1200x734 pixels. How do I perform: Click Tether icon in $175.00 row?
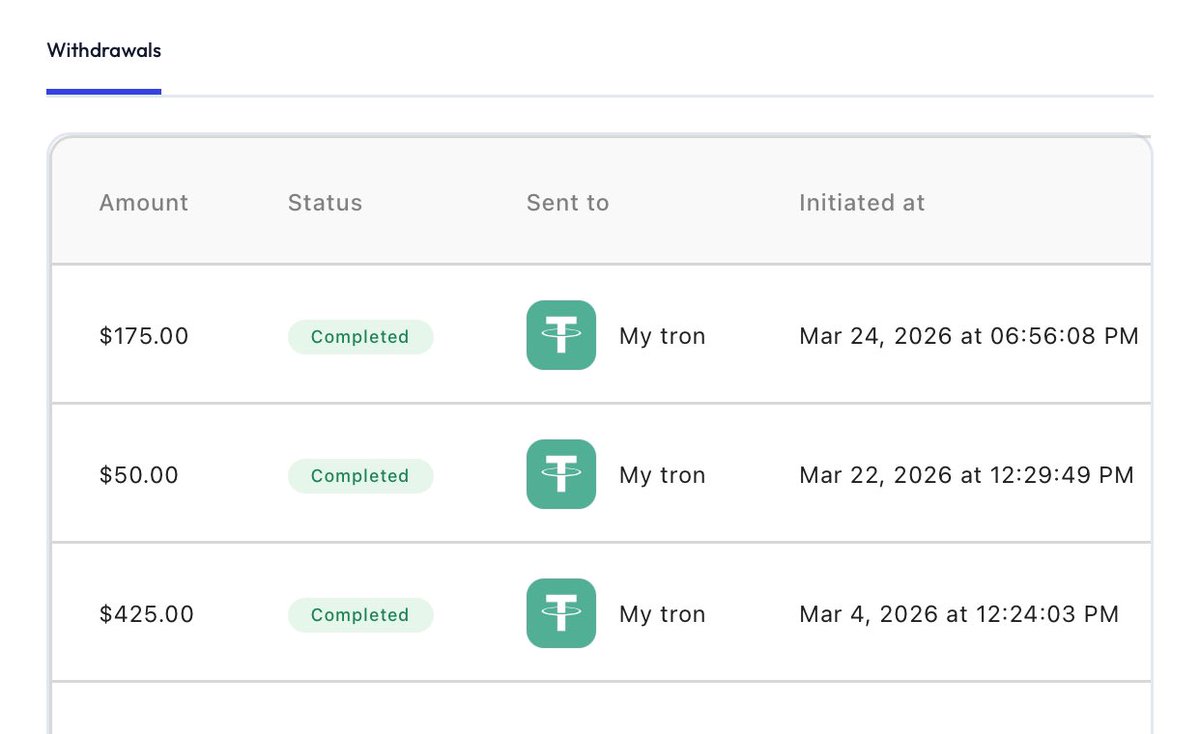(561, 335)
